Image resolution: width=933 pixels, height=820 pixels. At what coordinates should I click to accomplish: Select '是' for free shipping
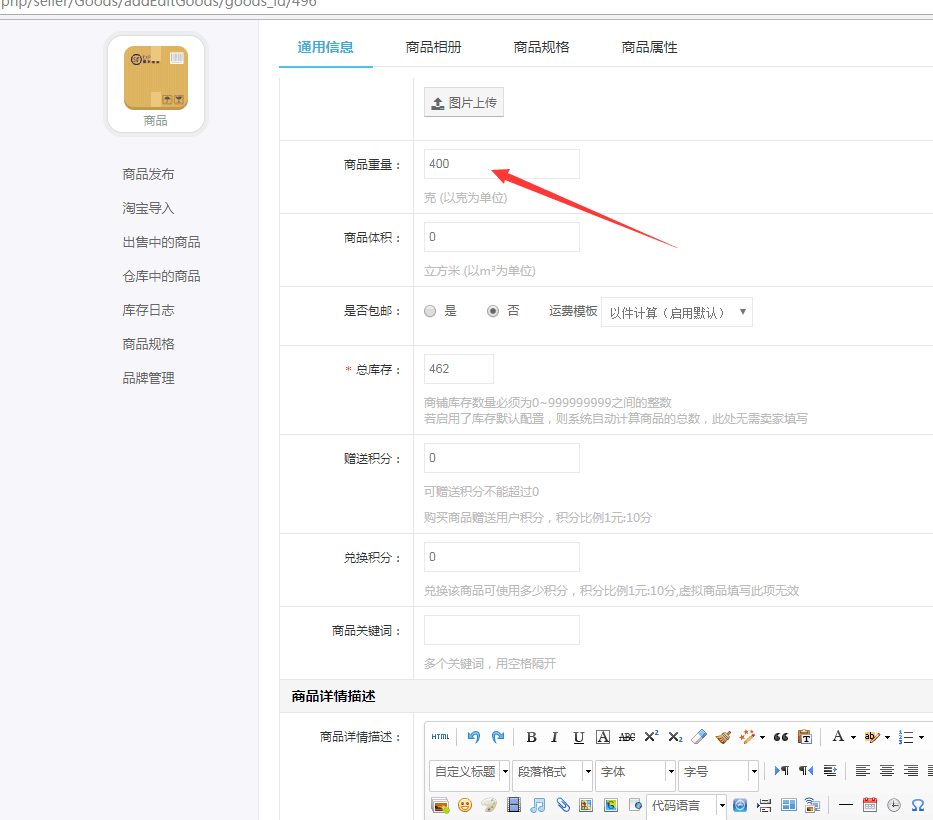[x=431, y=311]
